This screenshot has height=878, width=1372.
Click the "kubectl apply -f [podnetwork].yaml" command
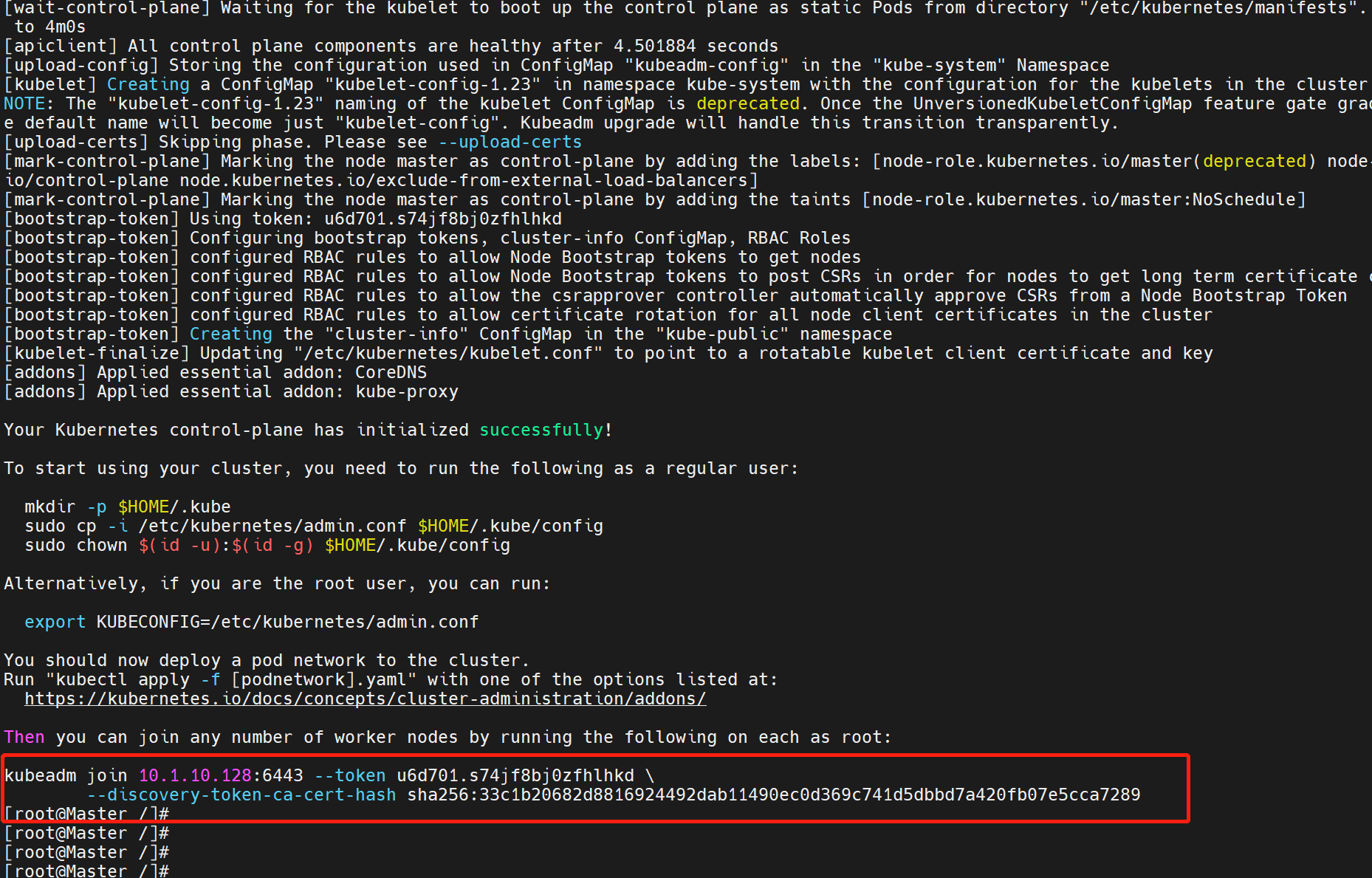(x=236, y=679)
